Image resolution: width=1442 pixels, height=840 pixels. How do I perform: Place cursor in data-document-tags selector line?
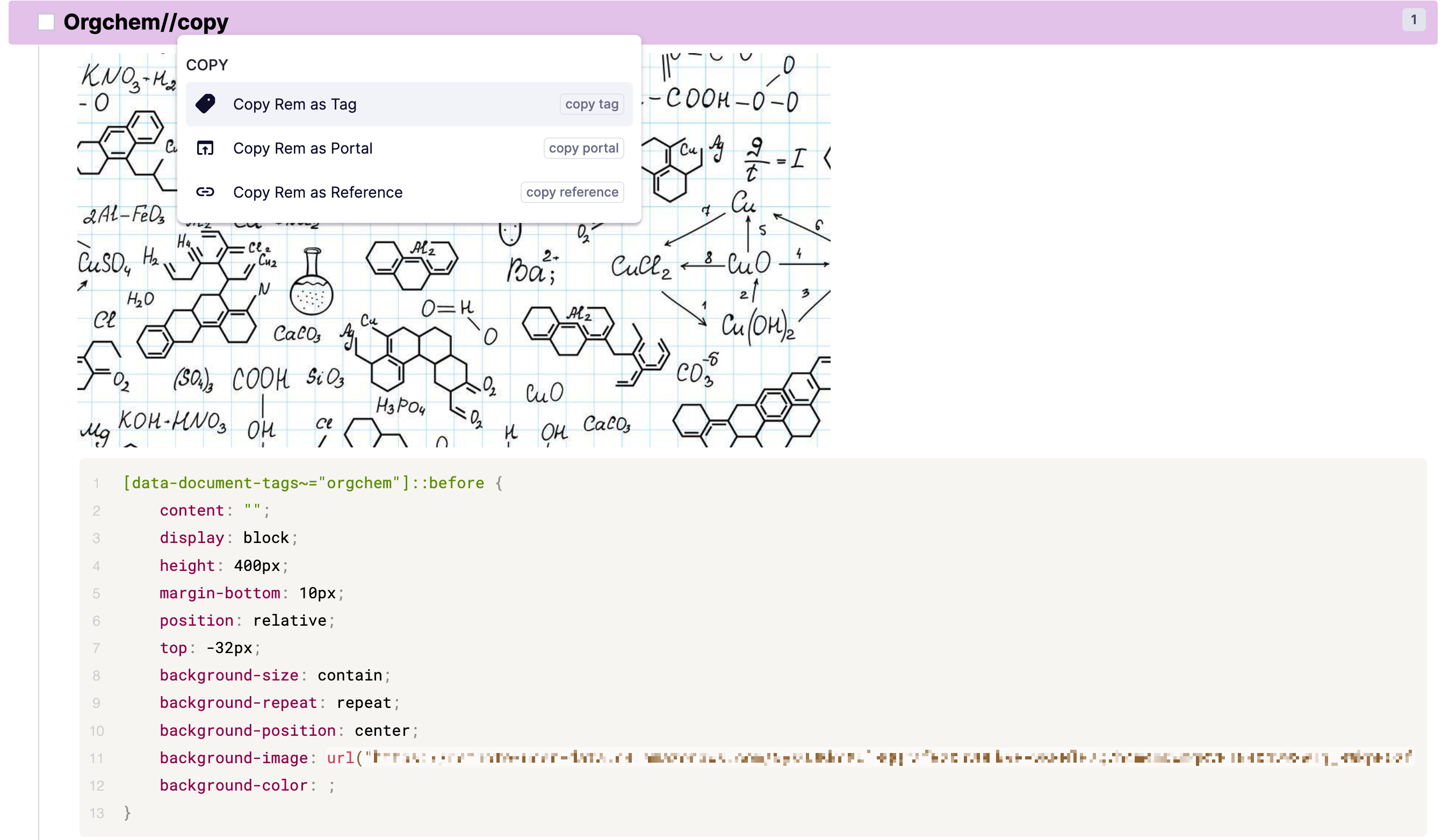[303, 483]
